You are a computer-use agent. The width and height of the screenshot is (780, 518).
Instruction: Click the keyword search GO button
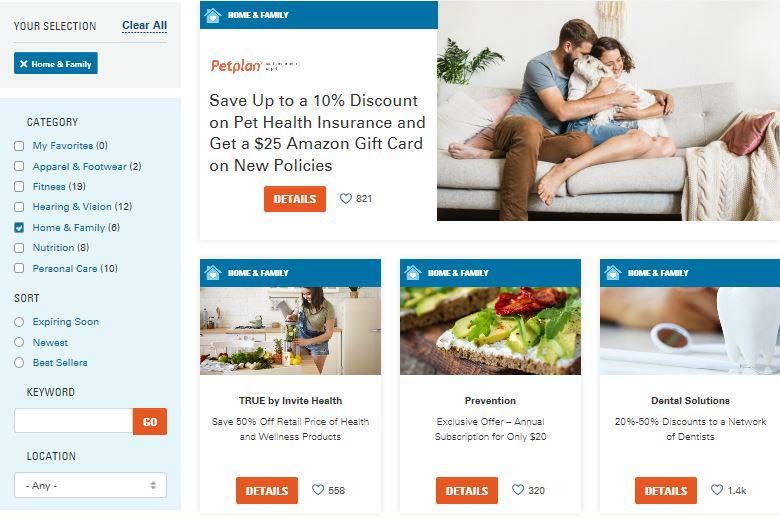pyautogui.click(x=150, y=422)
